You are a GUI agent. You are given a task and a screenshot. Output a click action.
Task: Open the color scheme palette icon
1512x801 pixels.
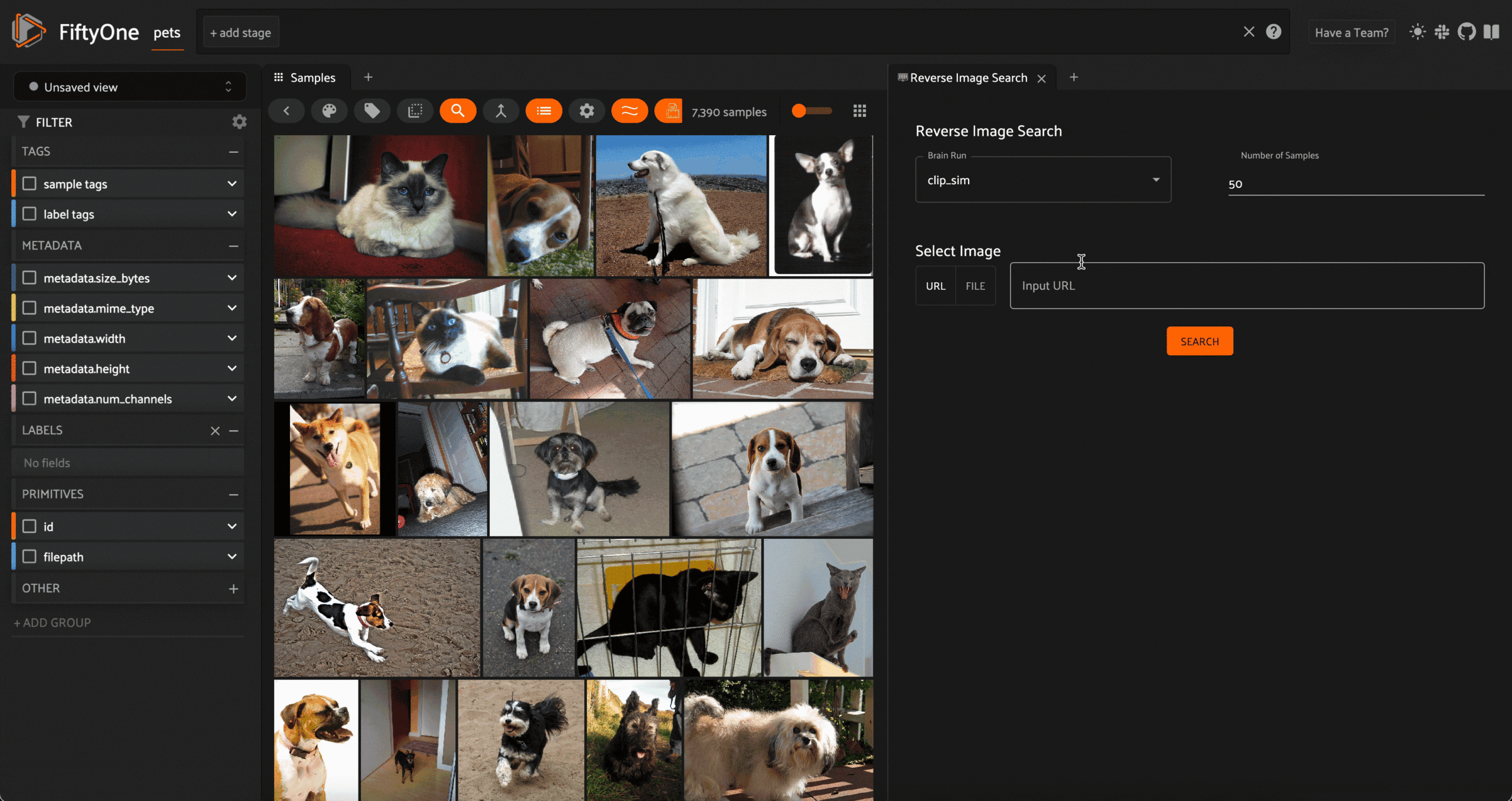[x=329, y=111]
